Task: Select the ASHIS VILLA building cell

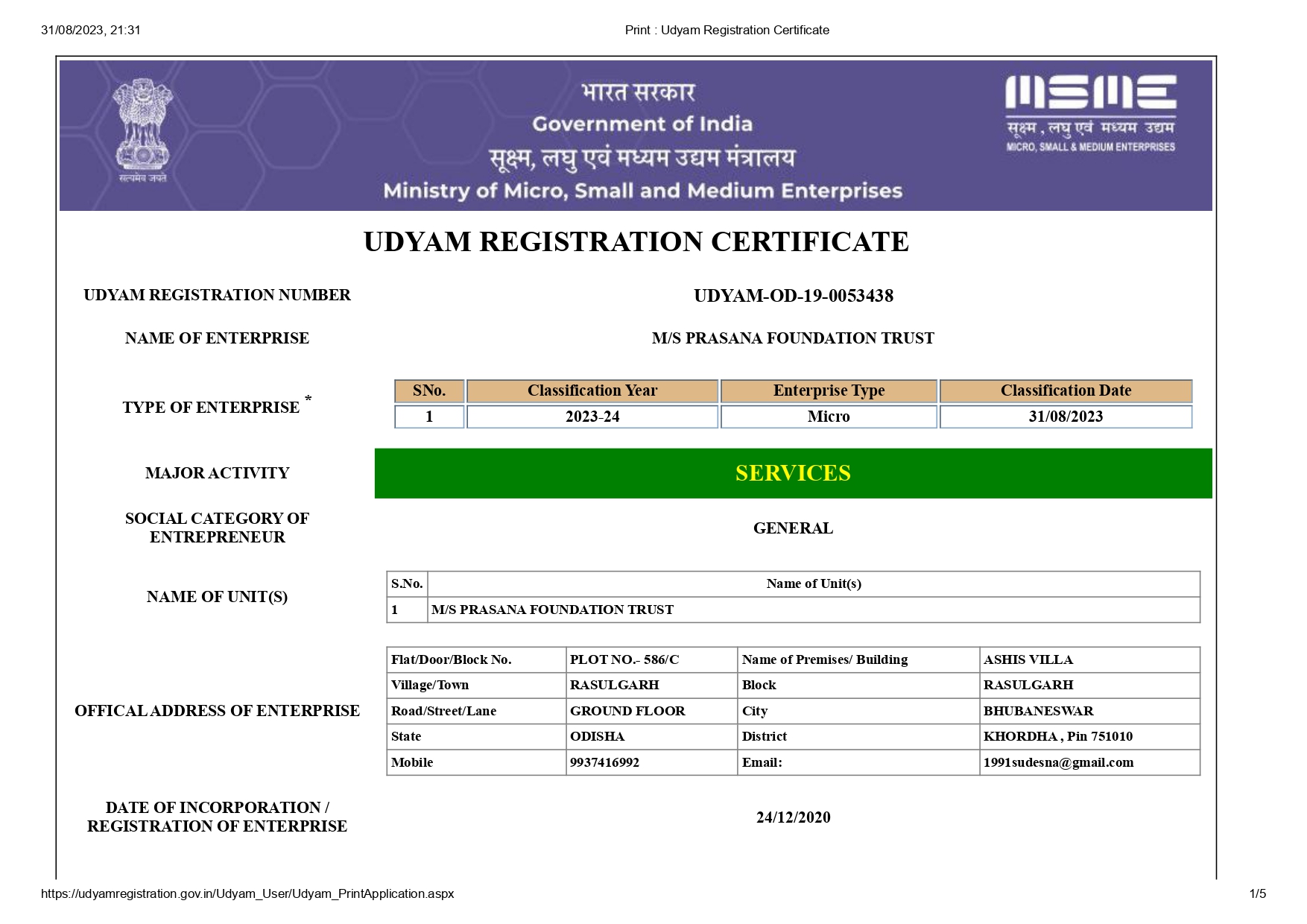Action: 1089,659
